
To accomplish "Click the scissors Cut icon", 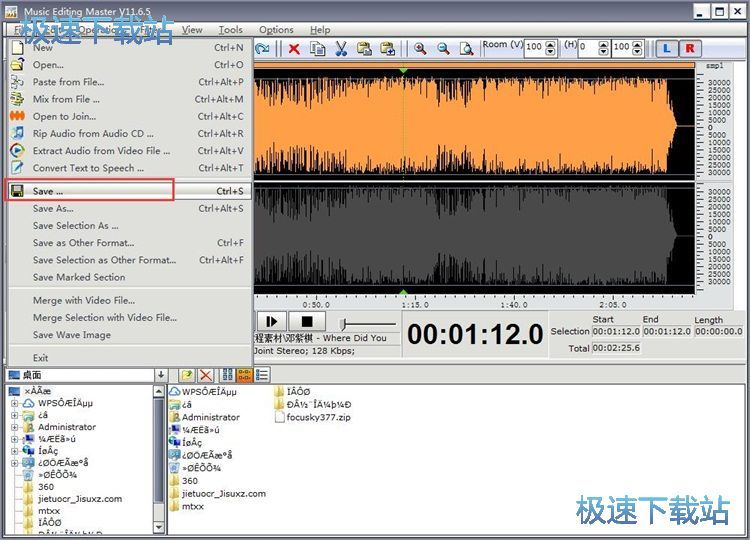I will 341,49.
